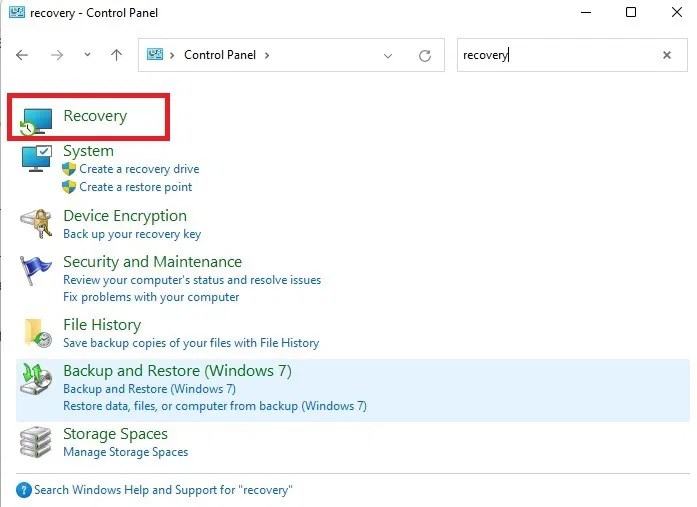Click the title bar Control Panel icon
This screenshot has width=697, height=507.
pos(16,12)
